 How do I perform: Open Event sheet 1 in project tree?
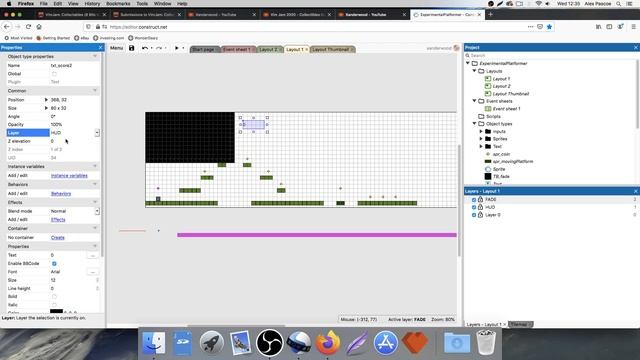pyautogui.click(x=506, y=109)
